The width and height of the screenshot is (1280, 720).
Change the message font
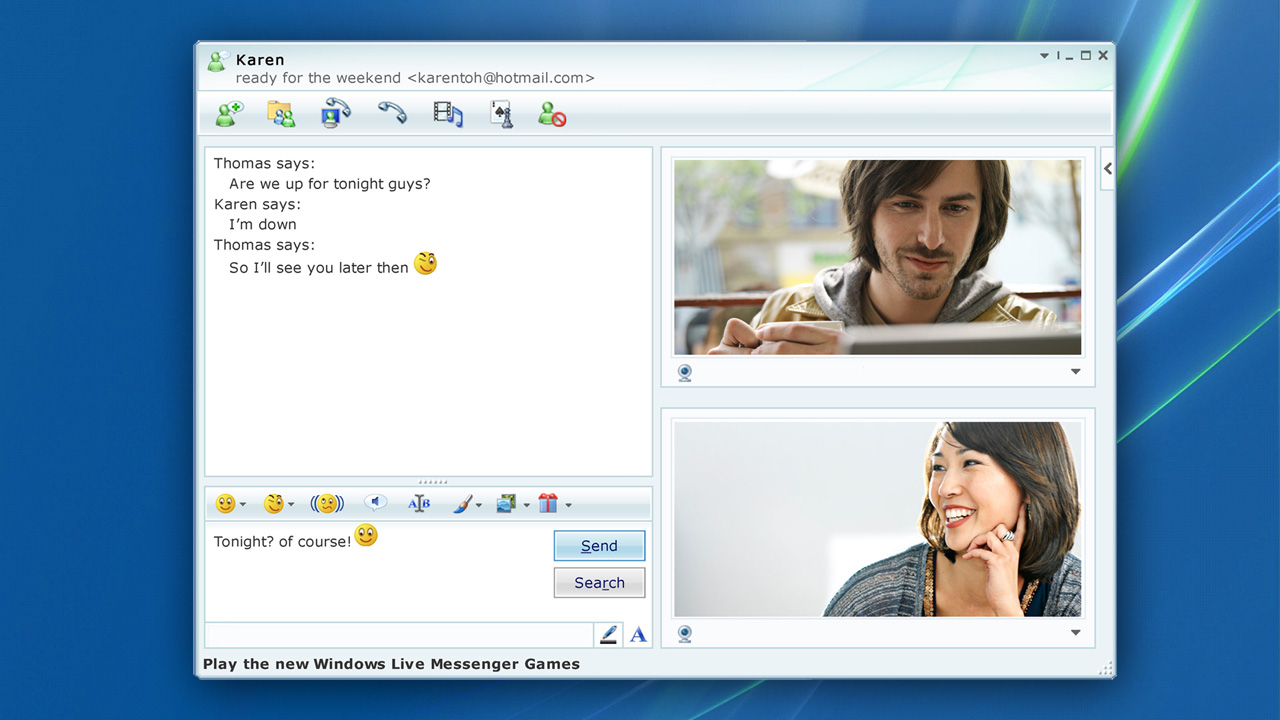pyautogui.click(x=419, y=503)
